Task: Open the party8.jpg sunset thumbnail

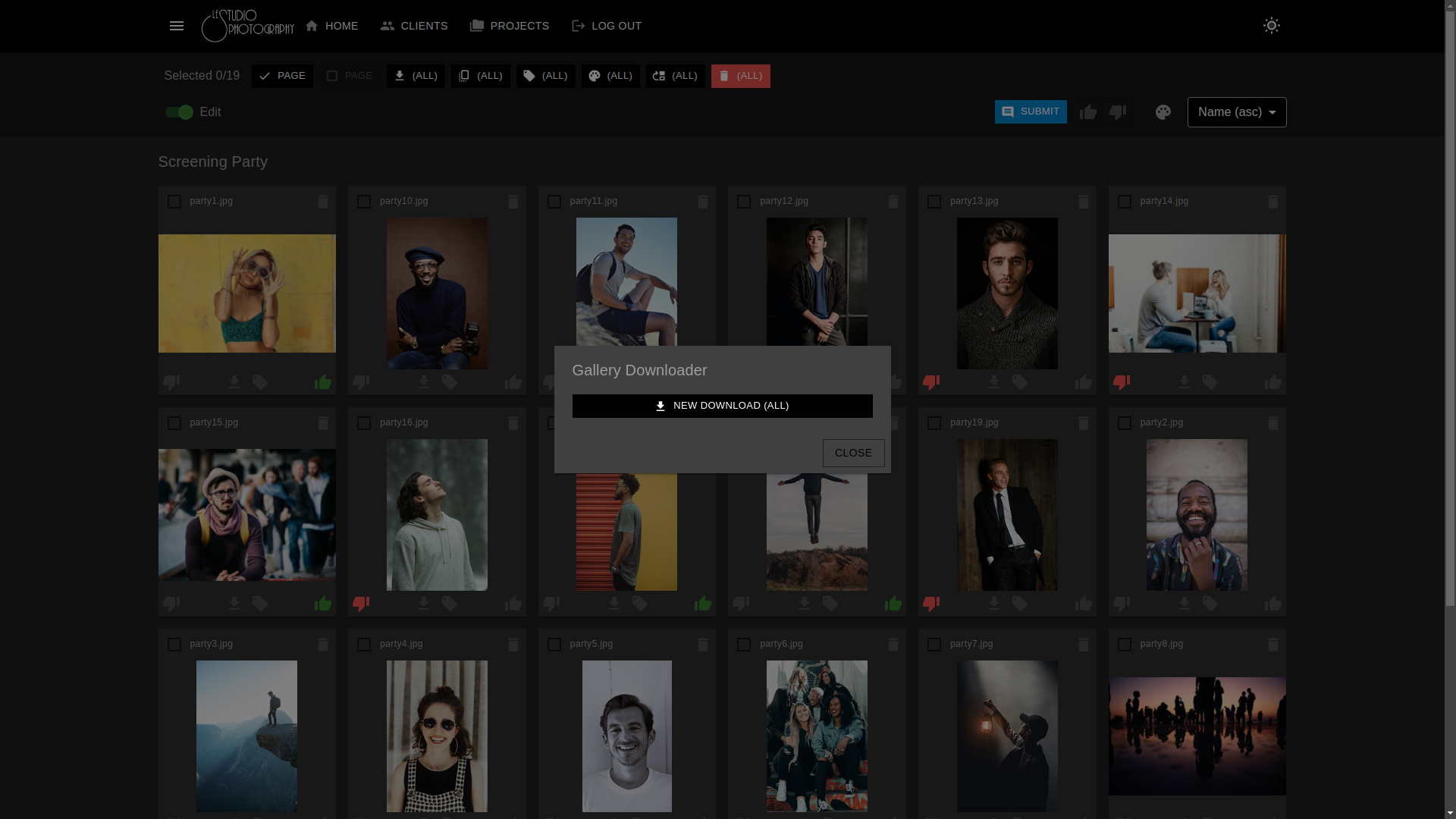Action: tap(1197, 736)
